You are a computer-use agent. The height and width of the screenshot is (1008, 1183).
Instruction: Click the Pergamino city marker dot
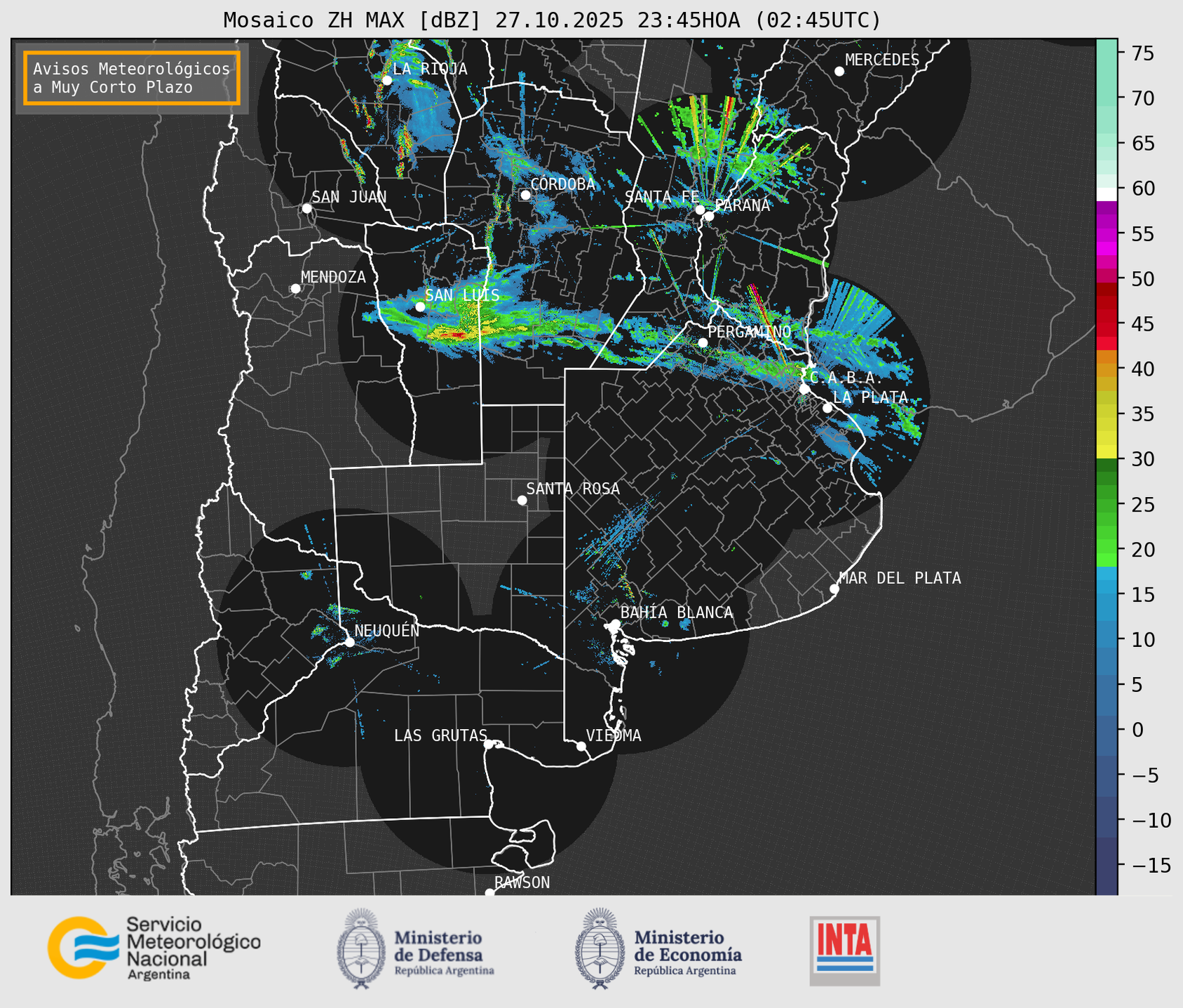click(703, 343)
